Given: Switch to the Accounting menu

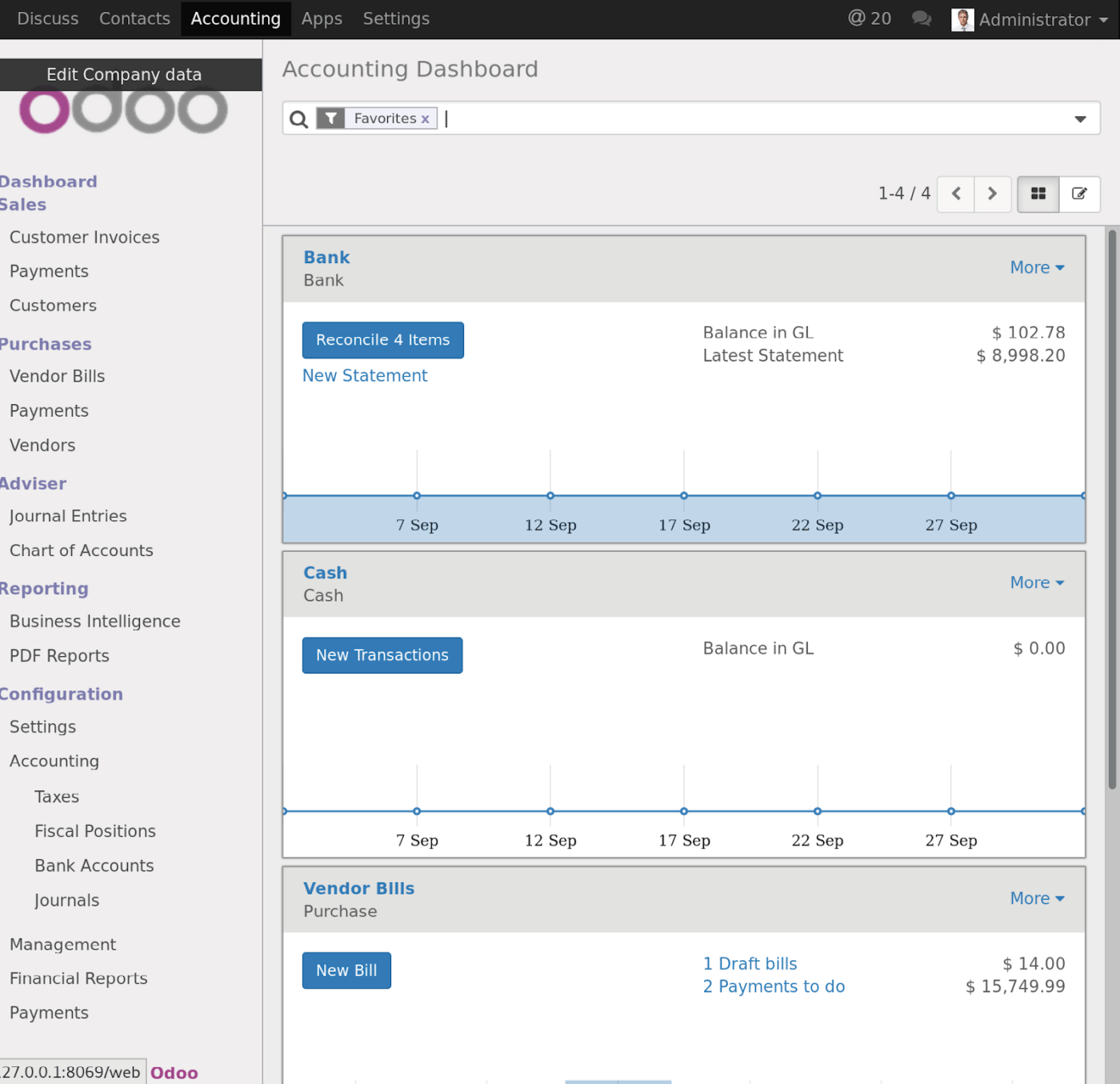Looking at the screenshot, I should click(234, 18).
